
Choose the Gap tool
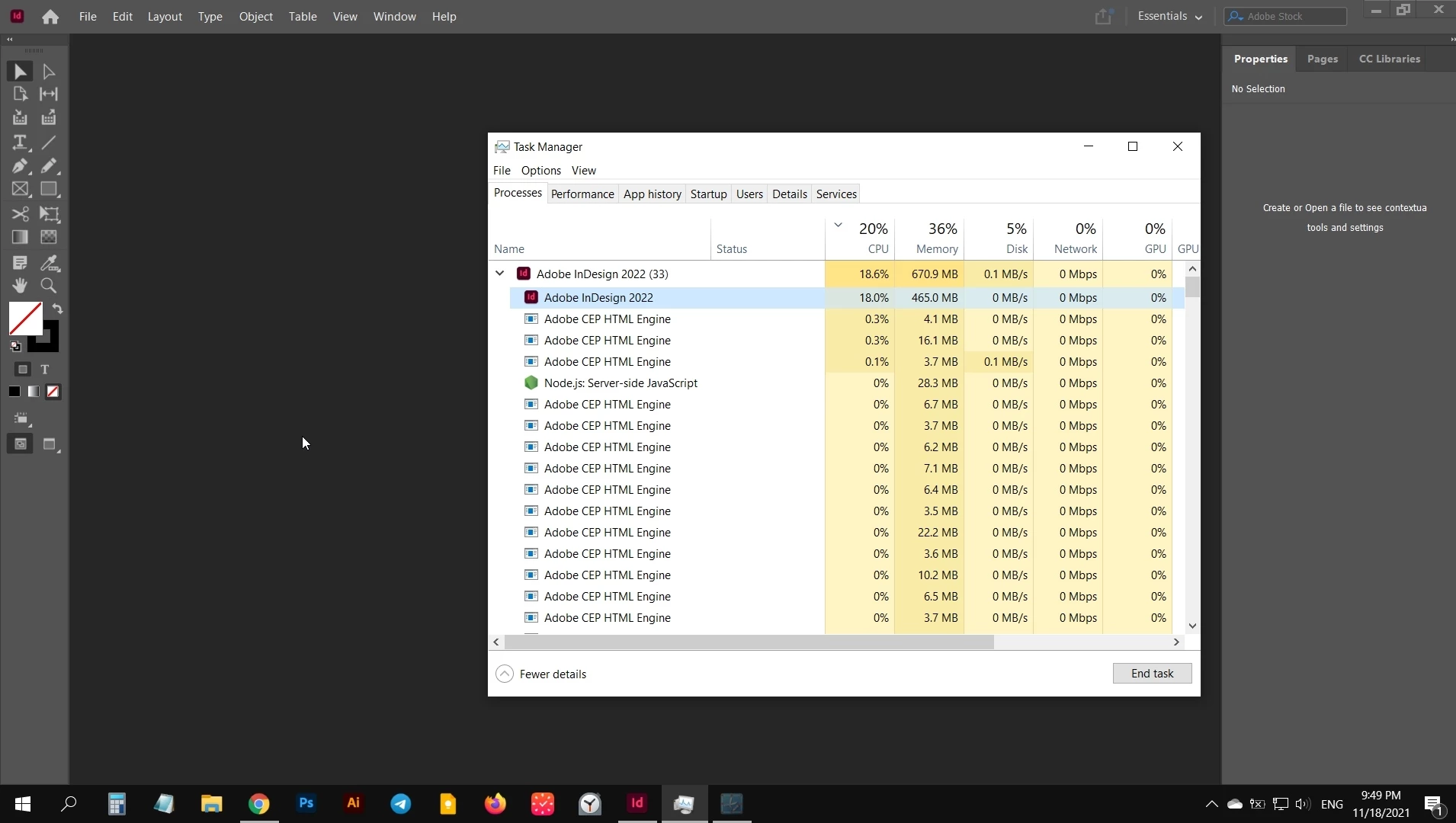[x=49, y=94]
